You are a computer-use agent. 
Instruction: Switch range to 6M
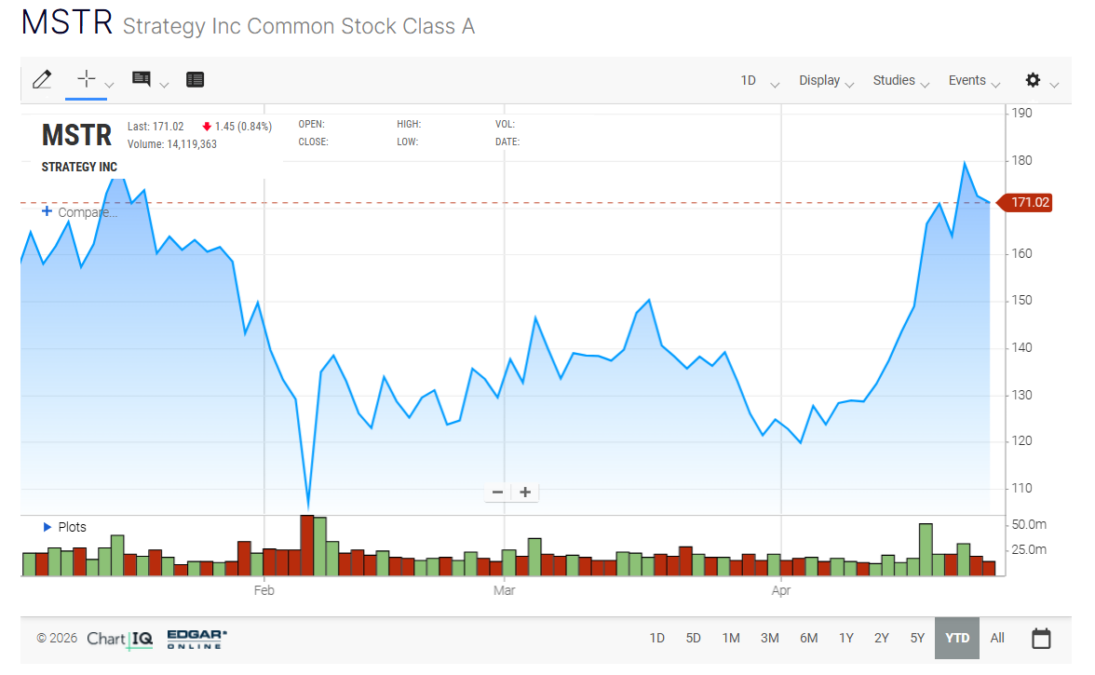click(808, 638)
